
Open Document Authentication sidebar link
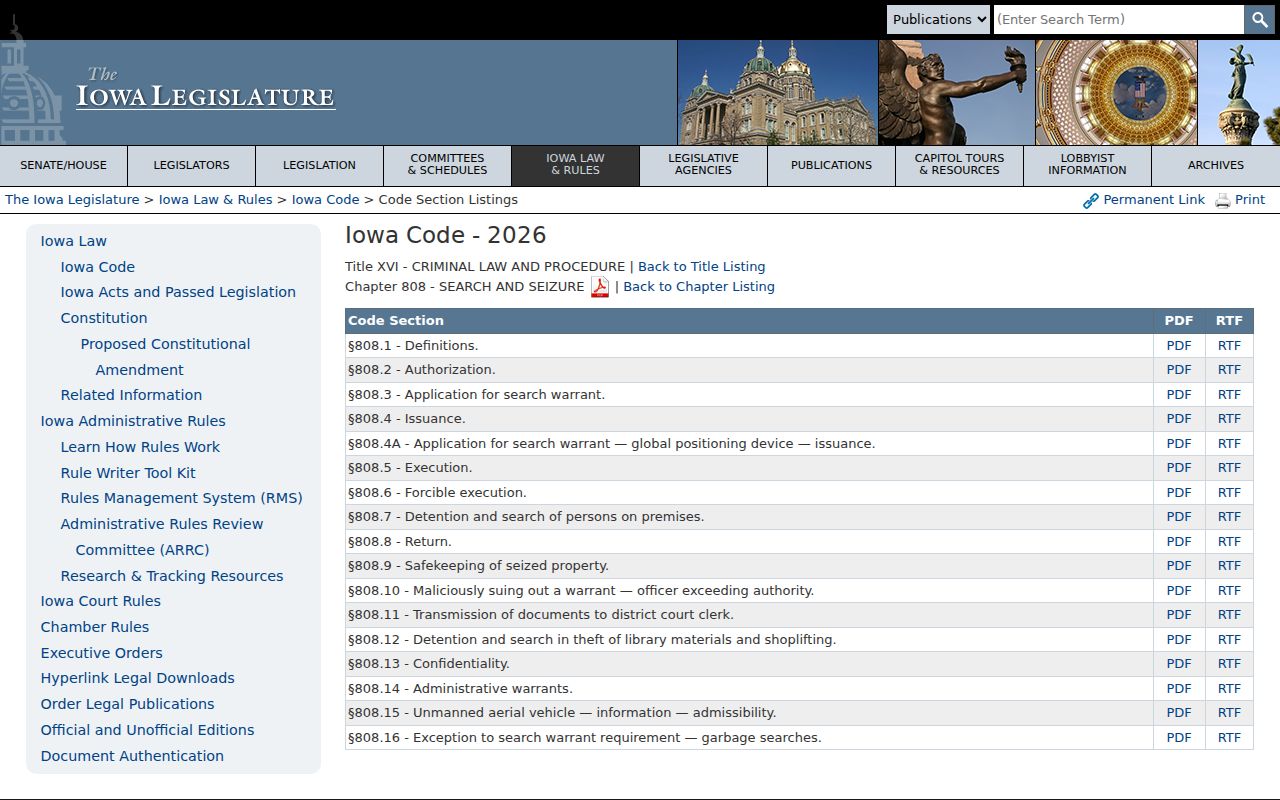[x=132, y=756]
